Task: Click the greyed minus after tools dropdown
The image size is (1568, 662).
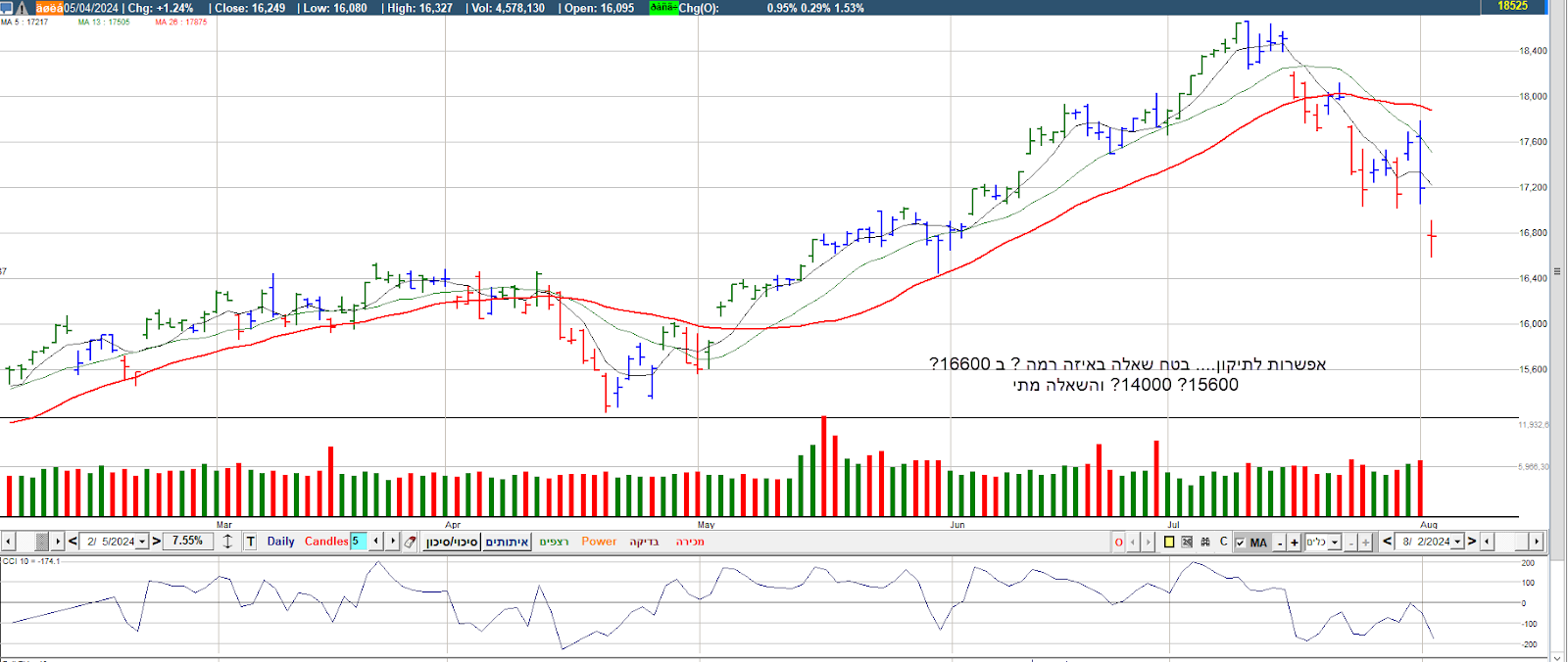Action: pos(1351,543)
